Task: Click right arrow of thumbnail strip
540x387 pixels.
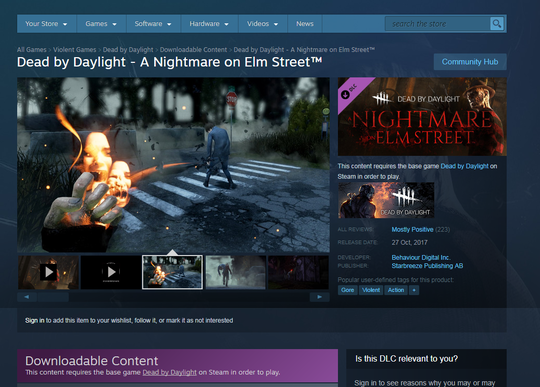Action: point(320,297)
